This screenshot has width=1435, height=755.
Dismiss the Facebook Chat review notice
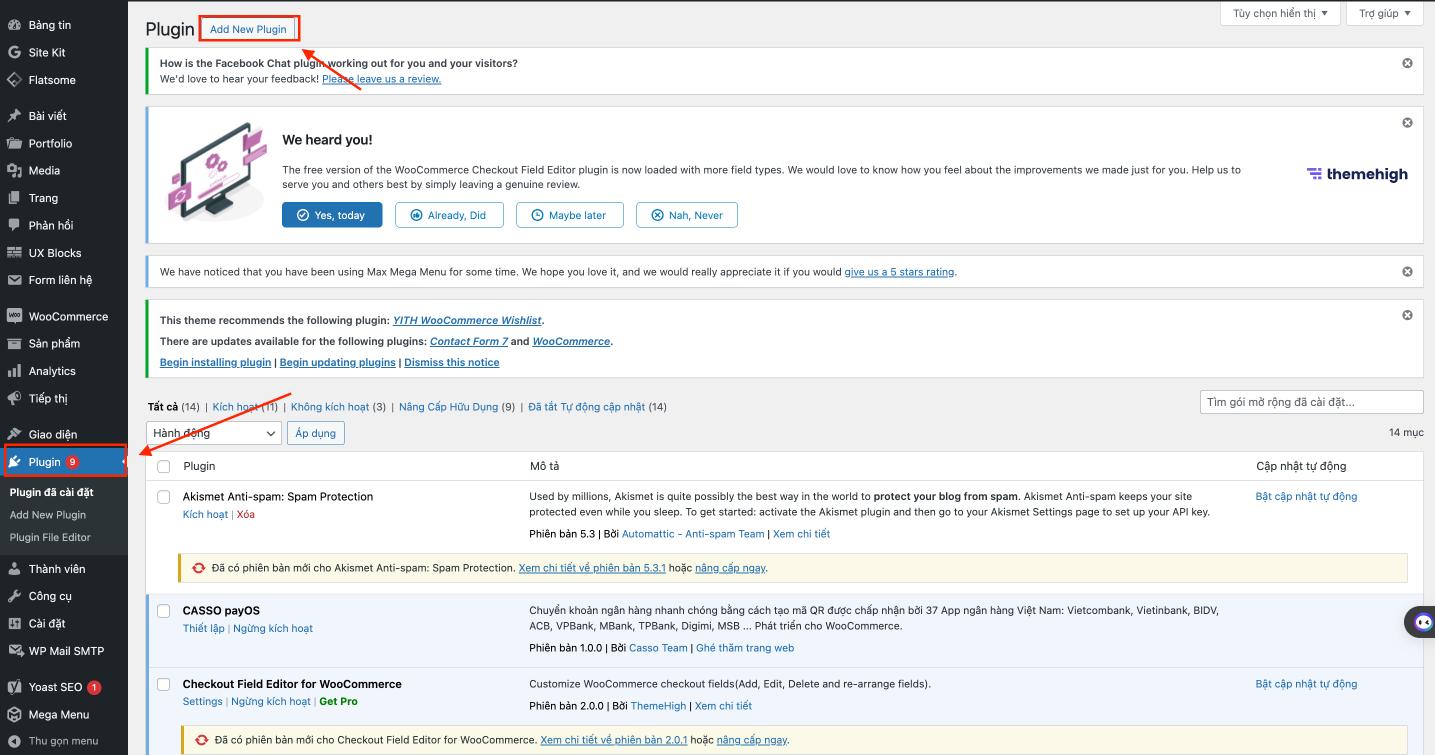tap(1407, 63)
